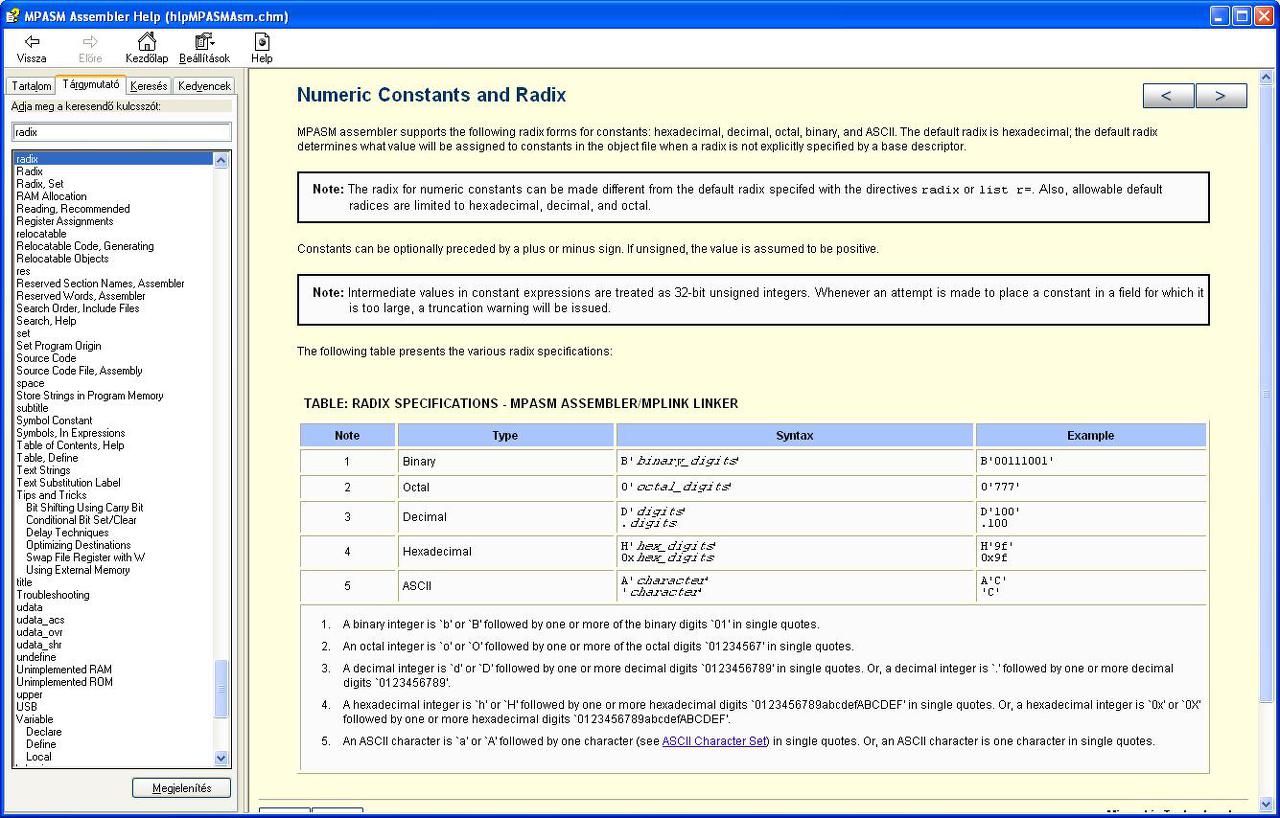
Task: Choose the "Declare" sub-entry under Variable
Action: pos(44,732)
